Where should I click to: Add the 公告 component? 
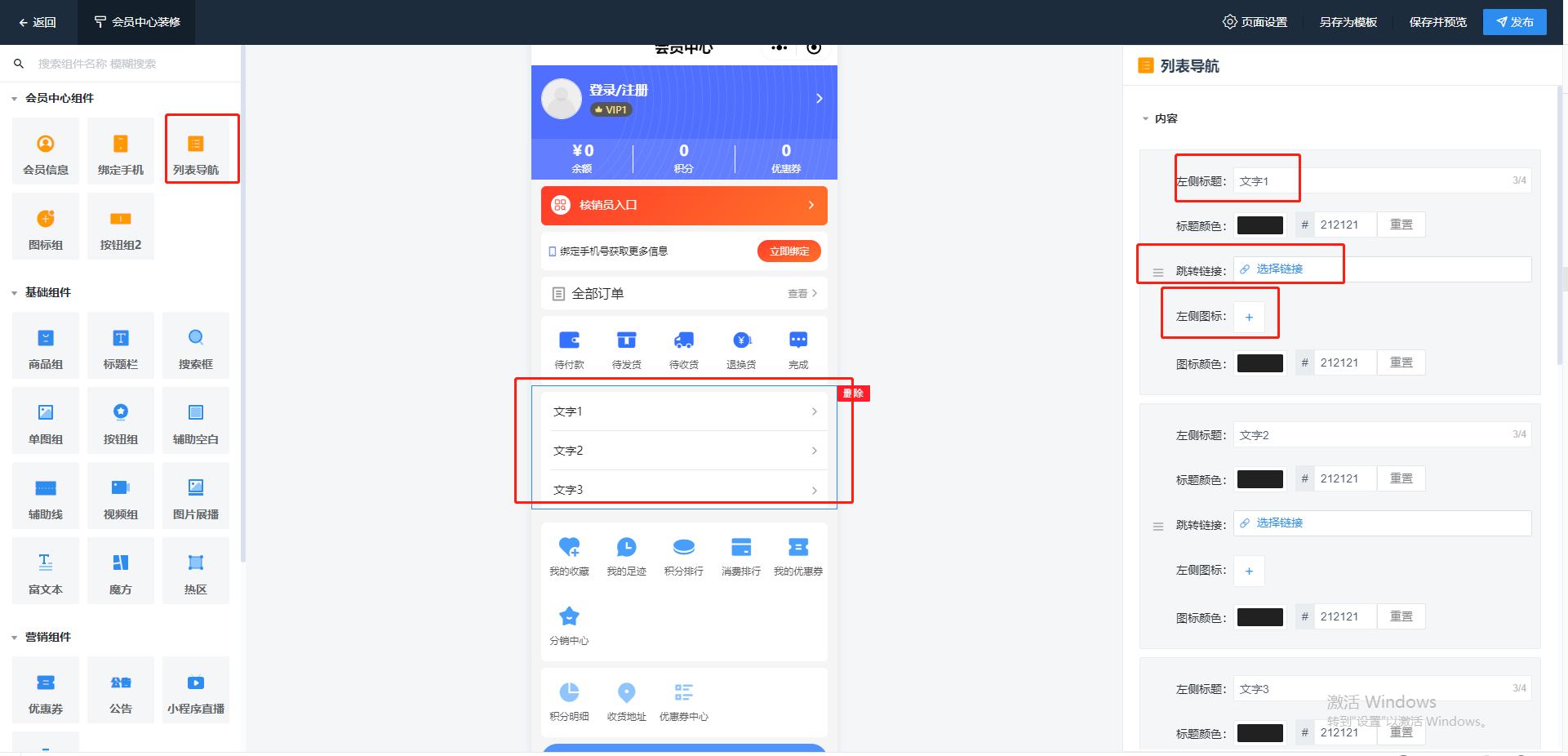coord(121,690)
